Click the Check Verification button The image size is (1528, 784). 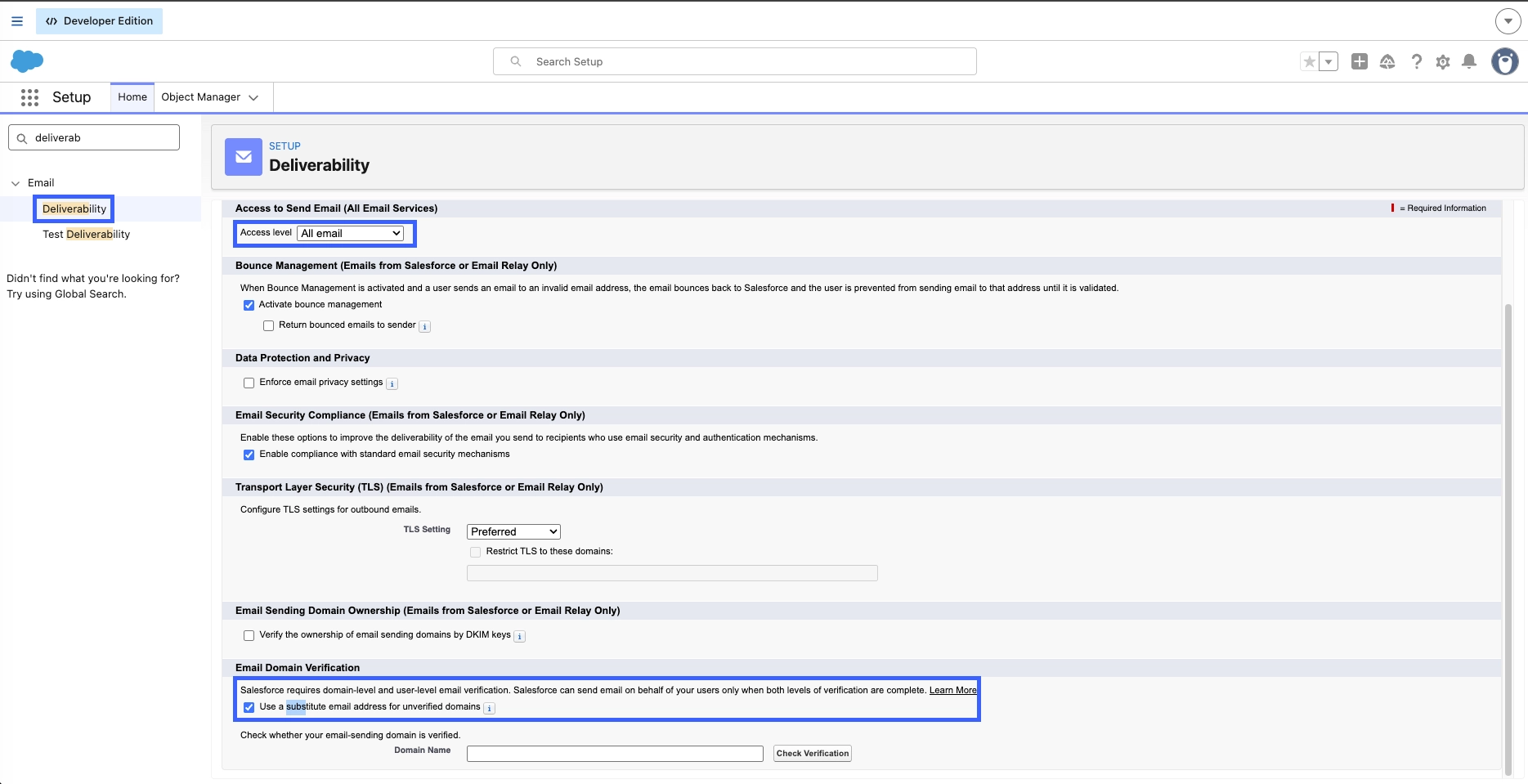pyautogui.click(x=813, y=754)
